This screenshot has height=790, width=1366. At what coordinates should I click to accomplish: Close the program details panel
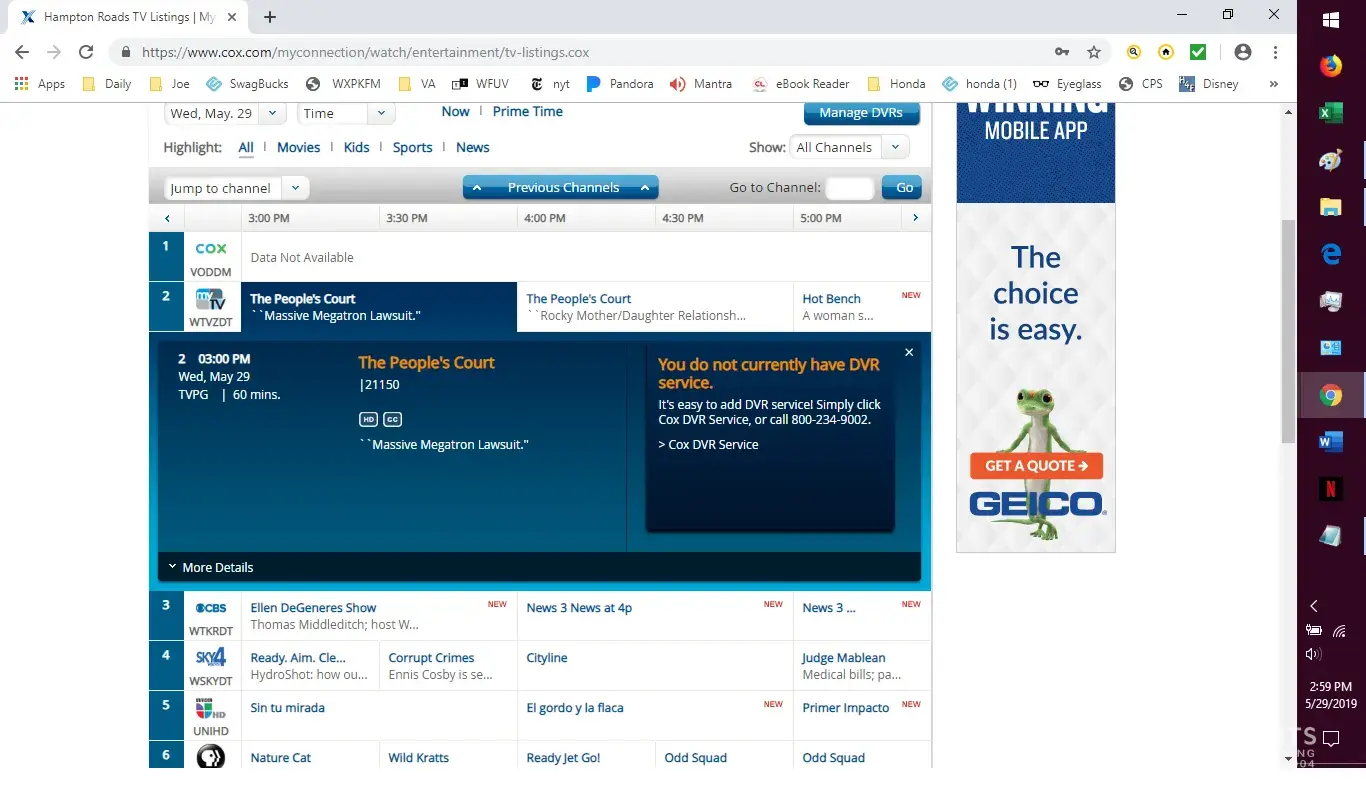(x=909, y=352)
